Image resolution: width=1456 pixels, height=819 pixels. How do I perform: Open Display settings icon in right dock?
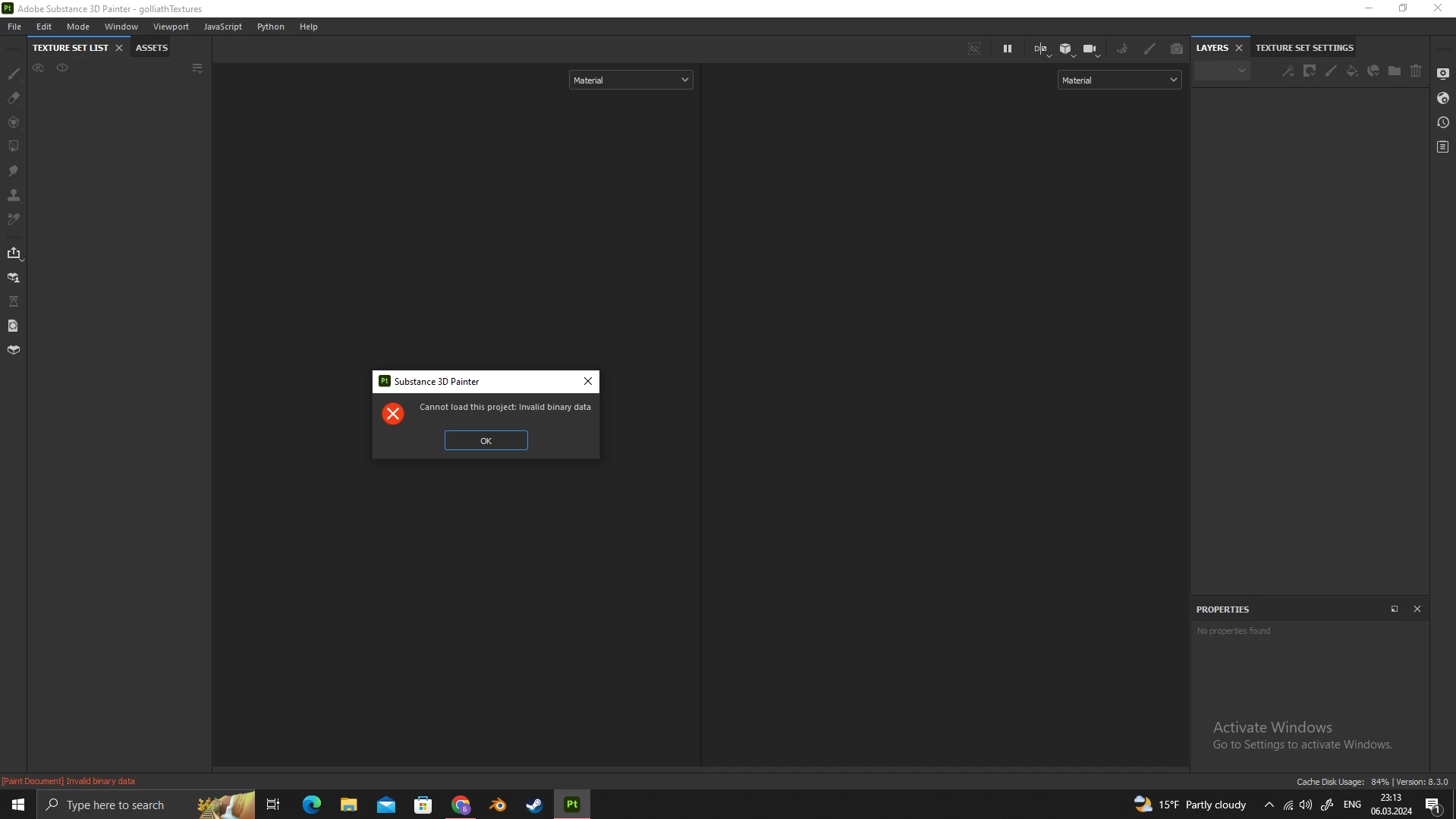[x=1443, y=74]
